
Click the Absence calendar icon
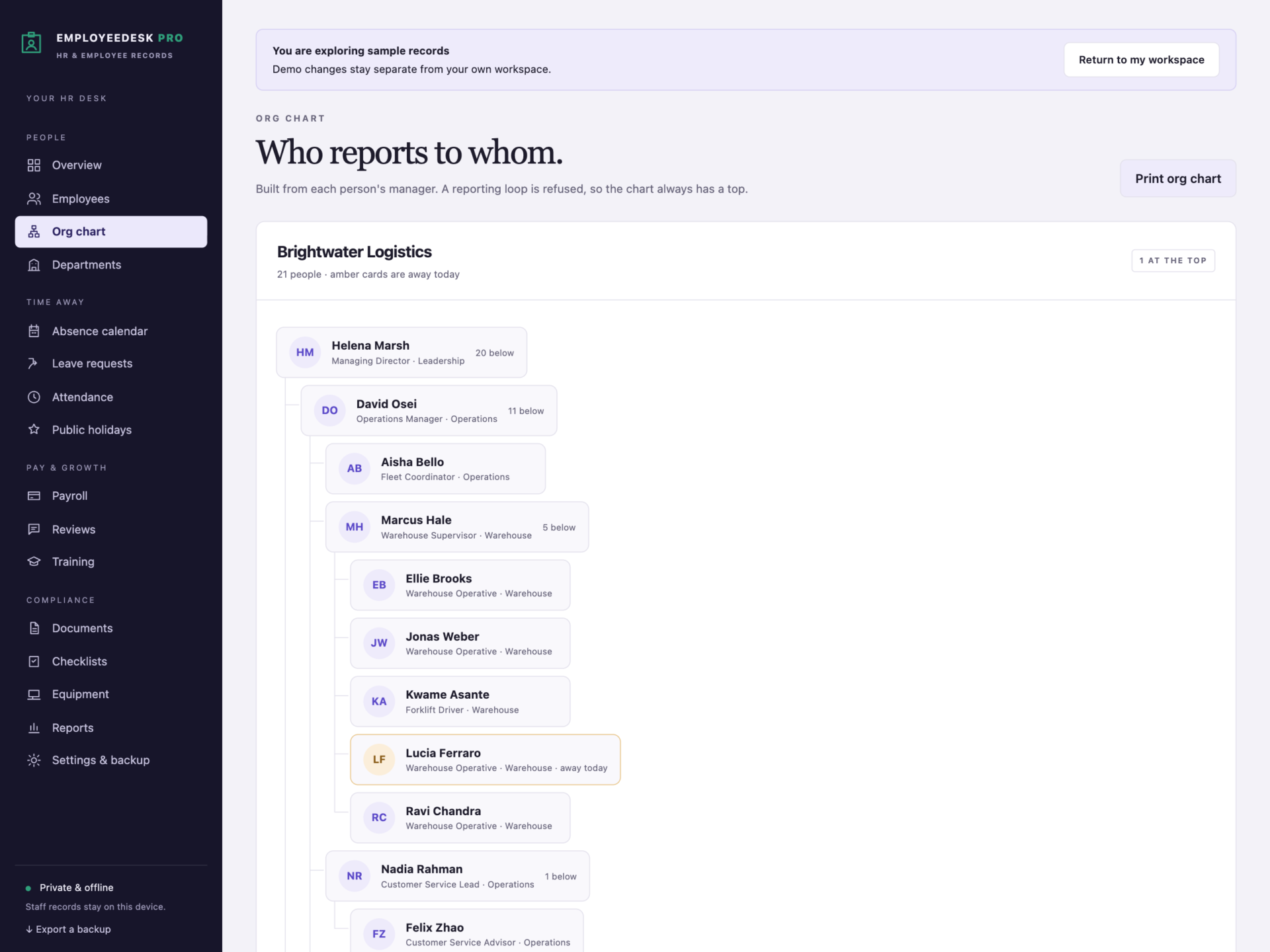click(x=34, y=331)
